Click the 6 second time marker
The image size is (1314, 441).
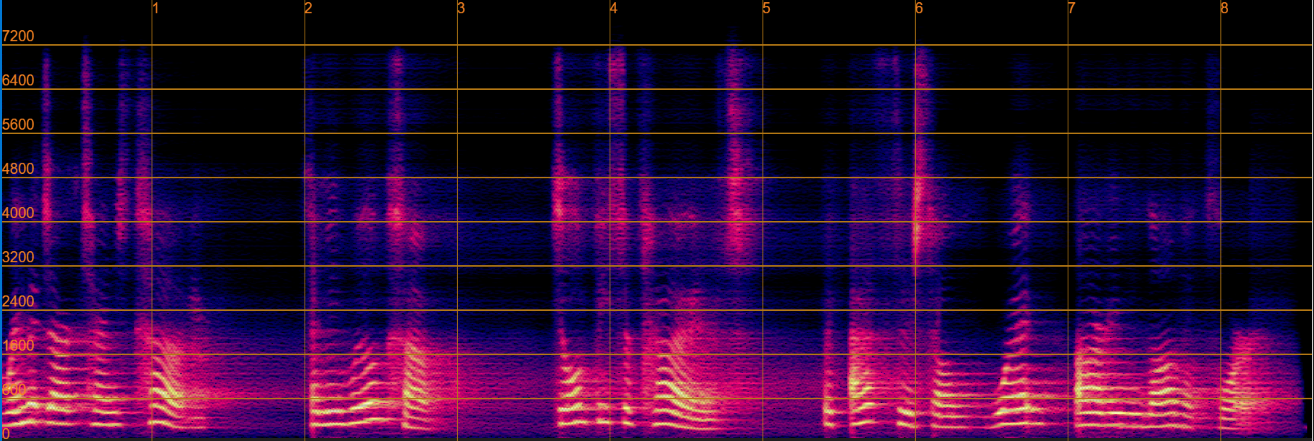(x=919, y=9)
